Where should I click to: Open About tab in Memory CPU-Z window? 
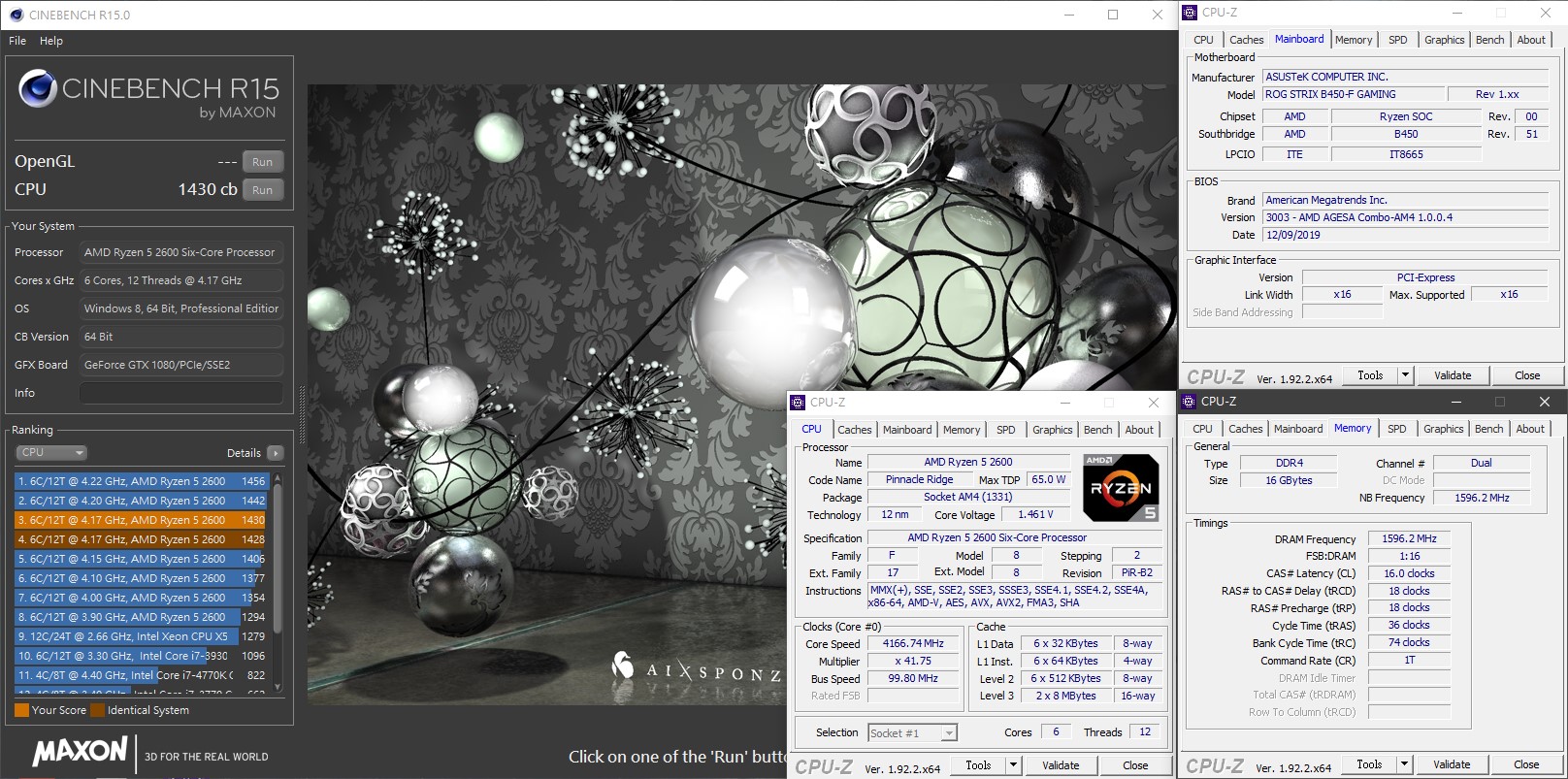[1530, 429]
